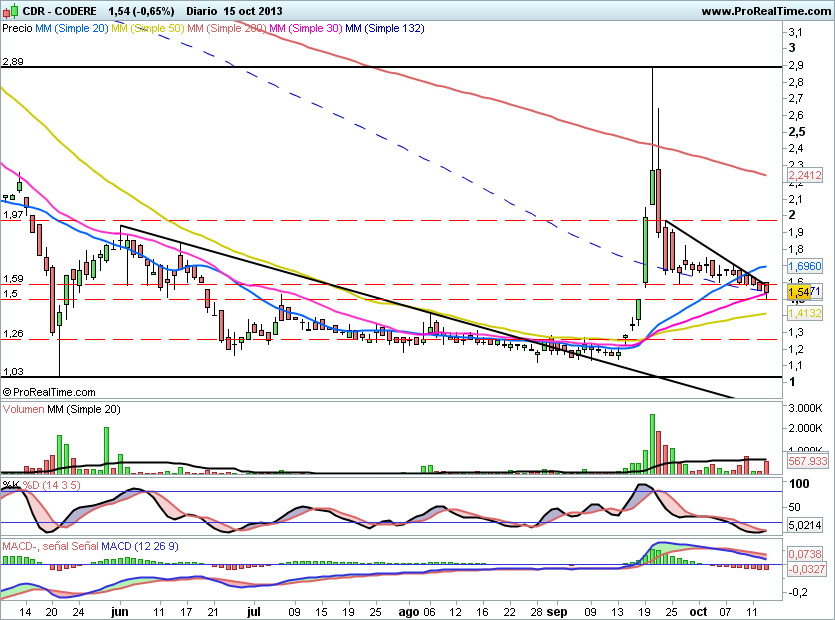
Task: Click the yellow 1,4132 moving average tag
Action: (x=804, y=313)
